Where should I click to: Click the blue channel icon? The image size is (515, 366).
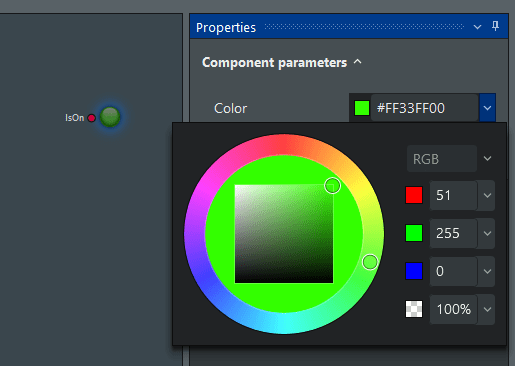[x=414, y=271]
